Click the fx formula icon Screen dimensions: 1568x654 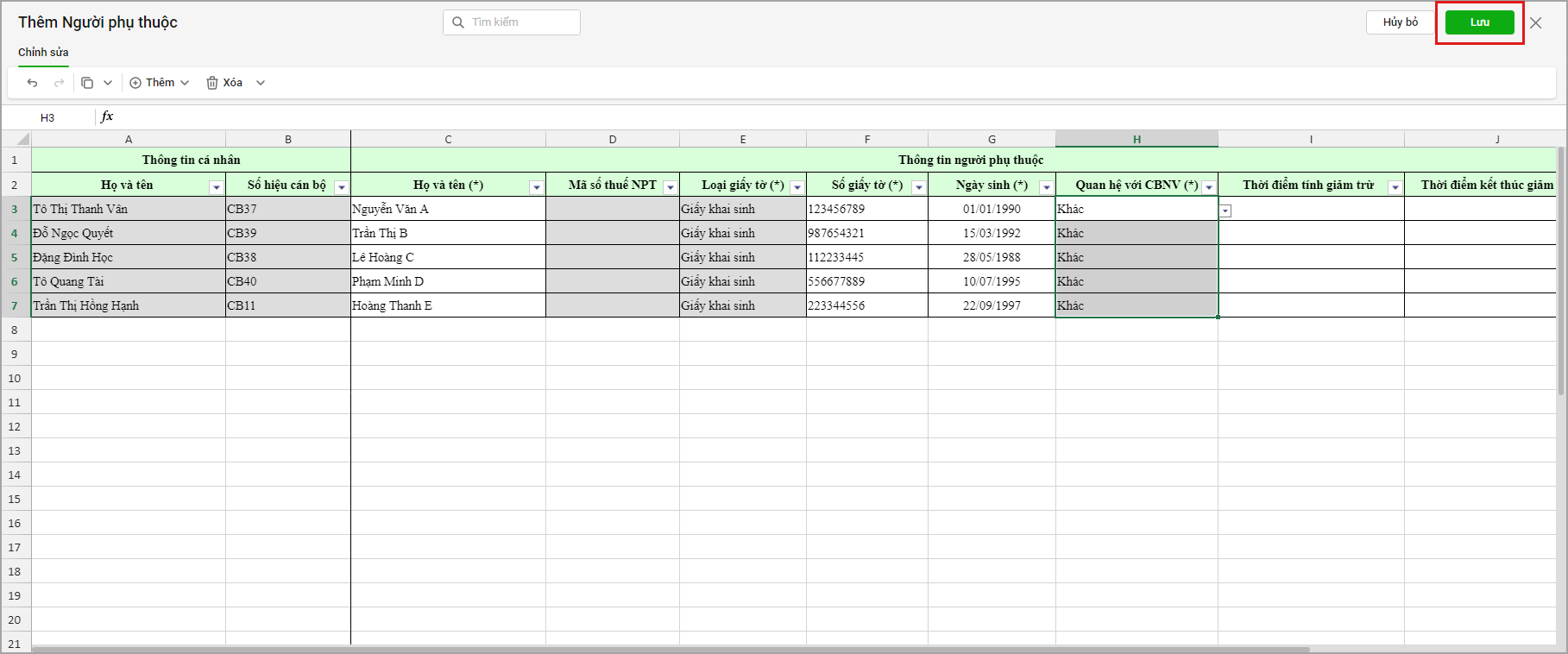[107, 116]
